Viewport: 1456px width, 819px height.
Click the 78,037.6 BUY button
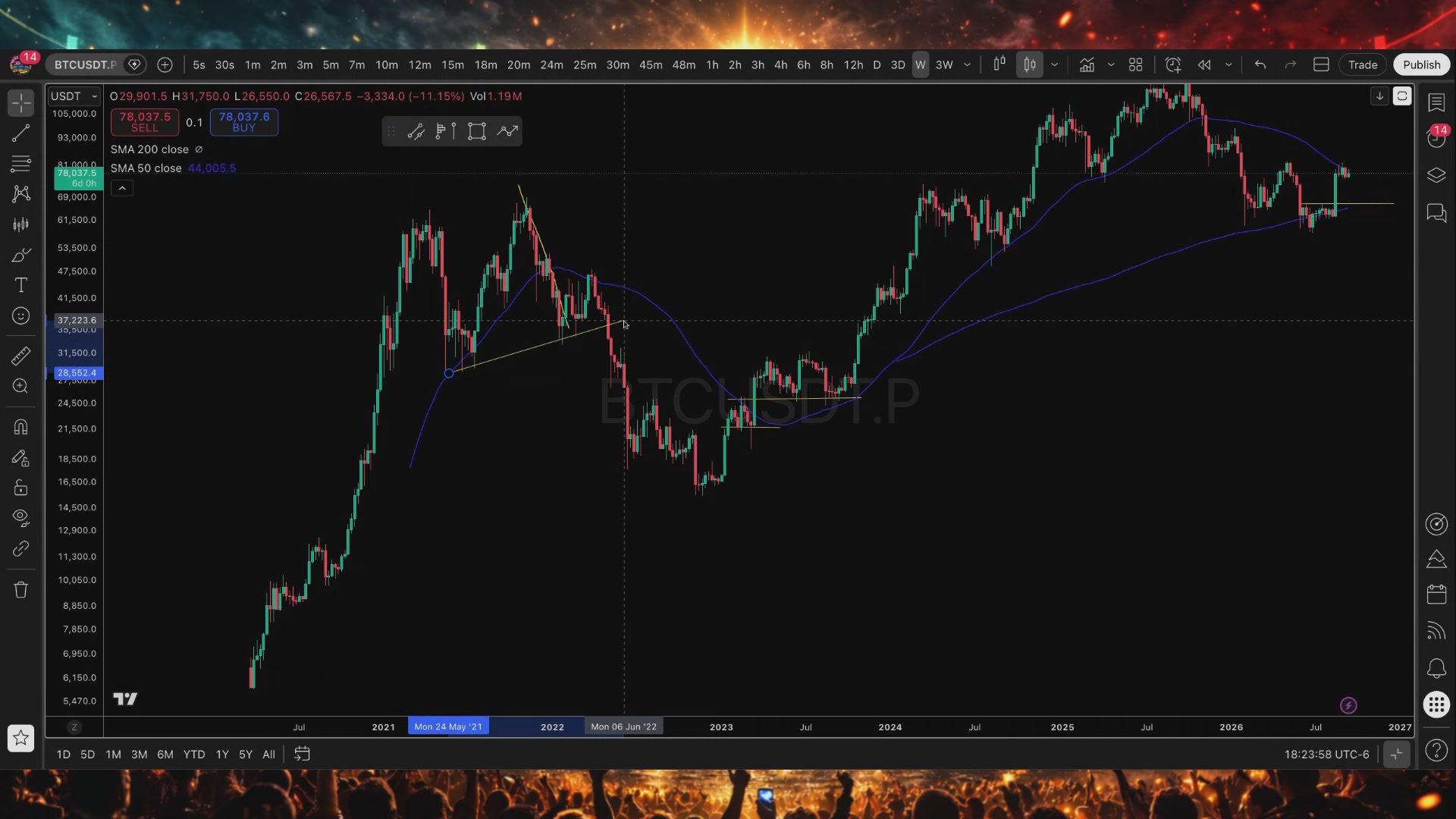click(244, 121)
